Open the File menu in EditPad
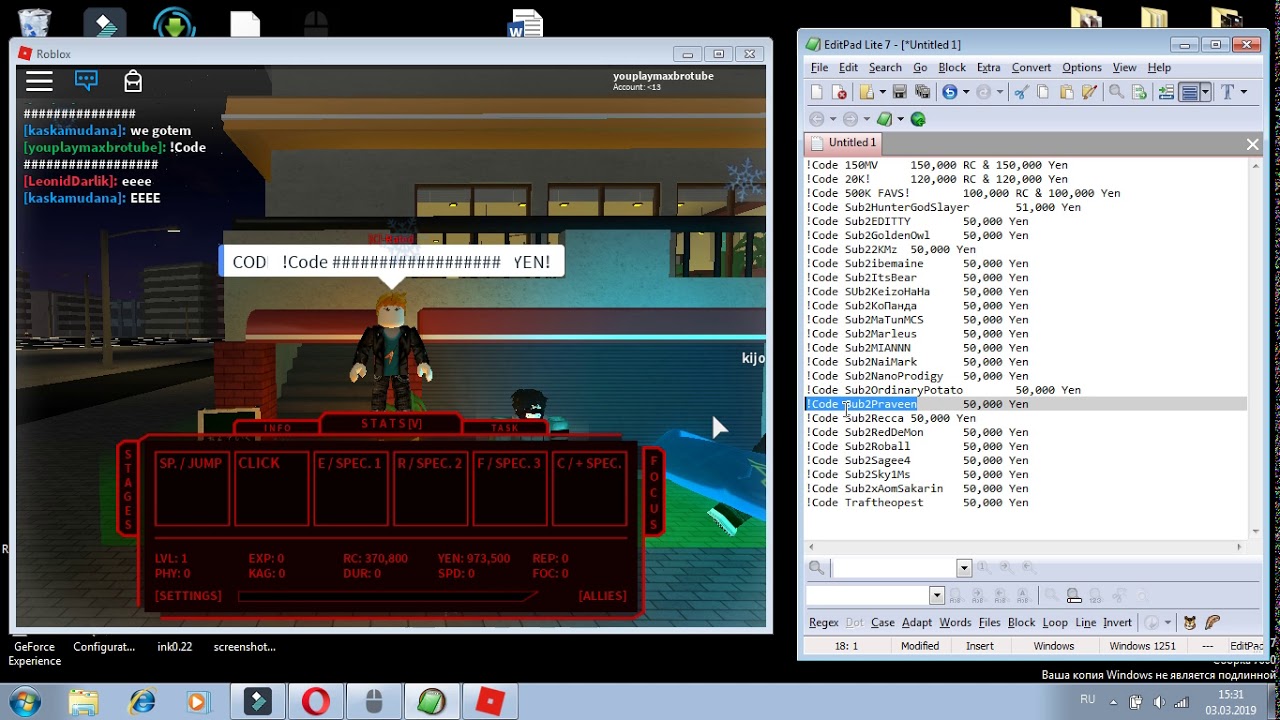This screenshot has width=1280, height=720. tap(819, 67)
